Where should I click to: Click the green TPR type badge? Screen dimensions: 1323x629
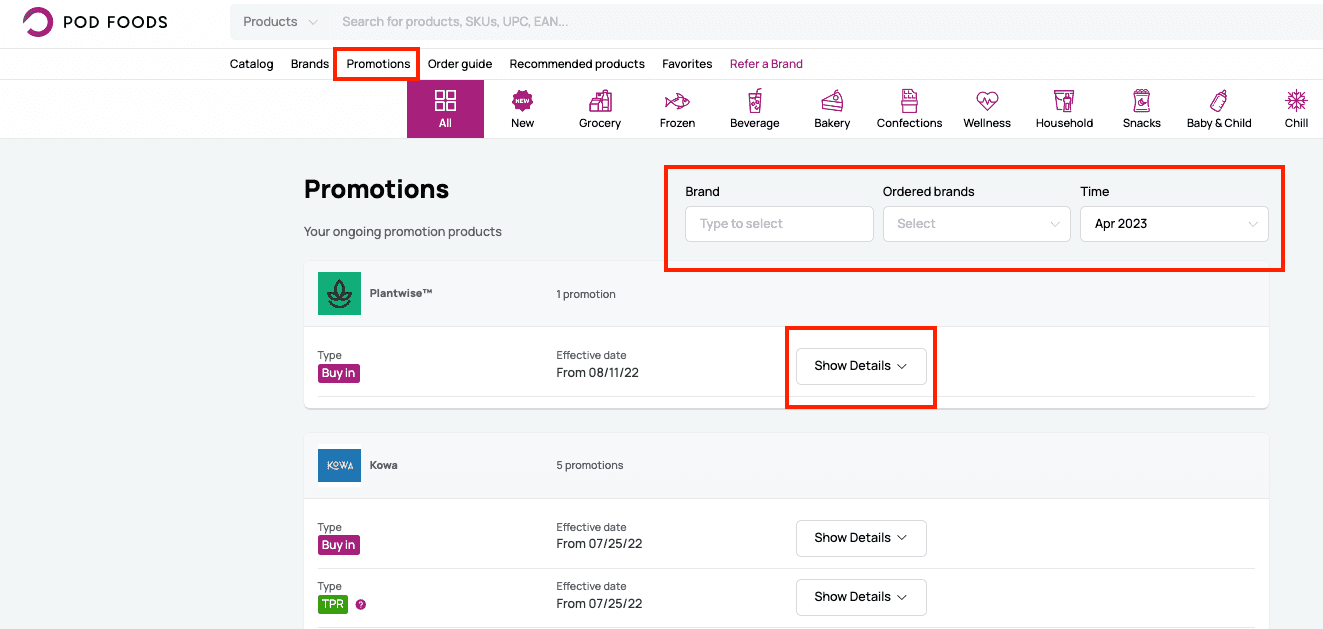click(332, 604)
